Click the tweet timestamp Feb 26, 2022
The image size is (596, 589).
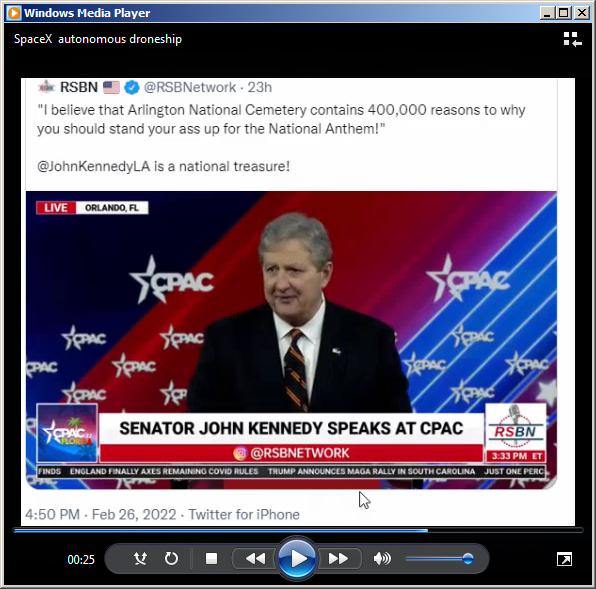tap(134, 515)
